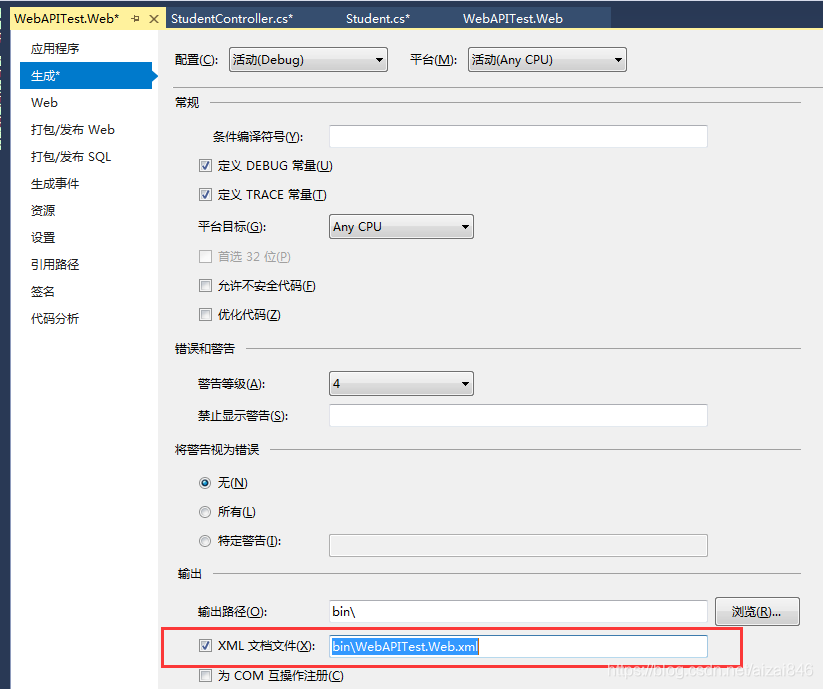Viewport: 823px width, 689px height.
Task: Click the 条件编译符号 input field
Action: coord(518,136)
